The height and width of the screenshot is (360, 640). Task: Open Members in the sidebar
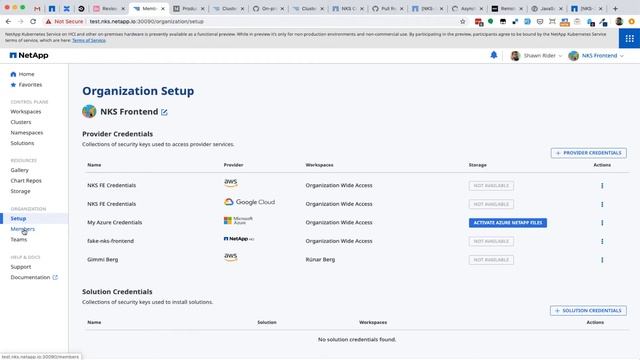pos(22,229)
